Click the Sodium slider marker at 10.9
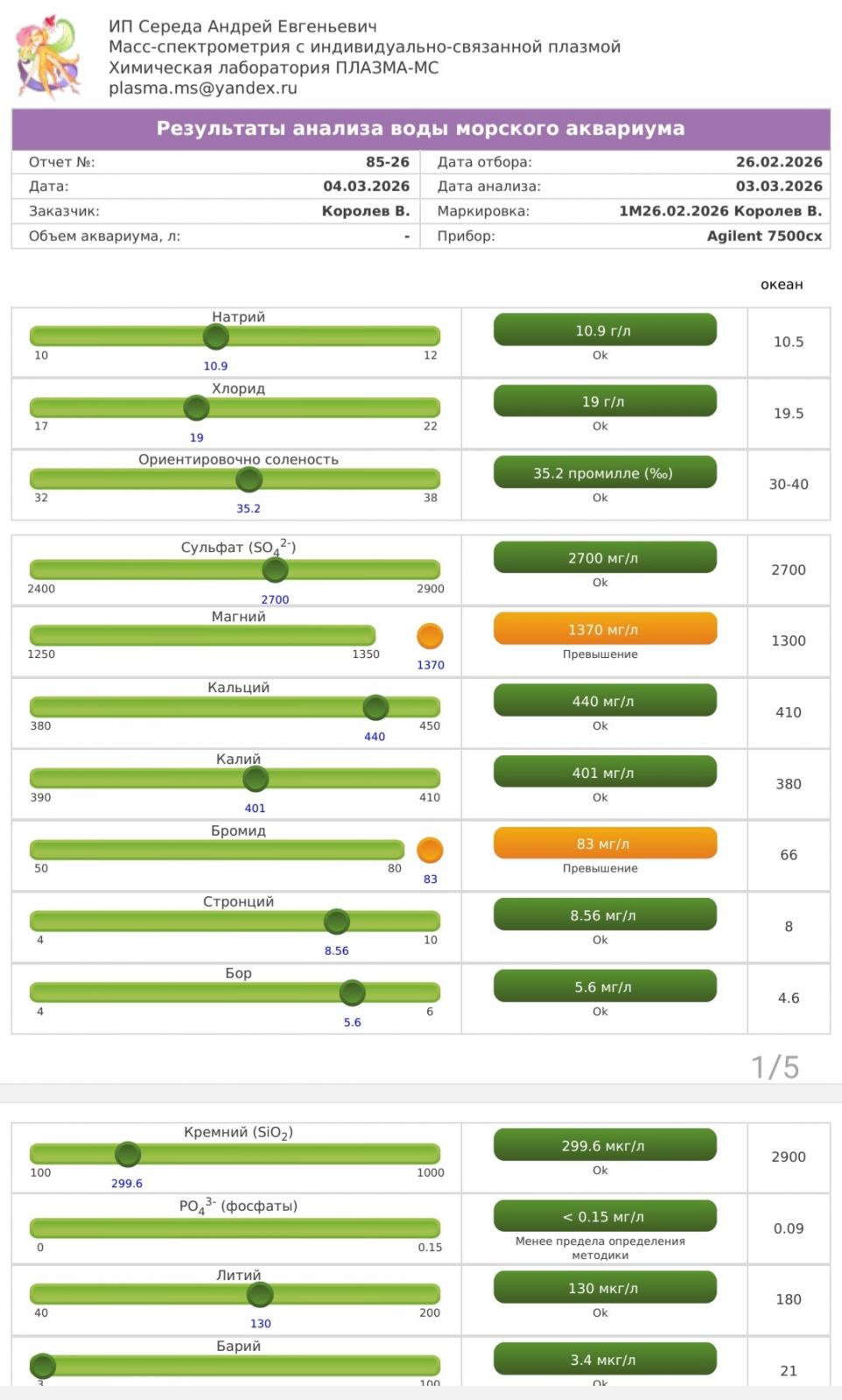Screen dimensions: 842x1400 pos(215,336)
